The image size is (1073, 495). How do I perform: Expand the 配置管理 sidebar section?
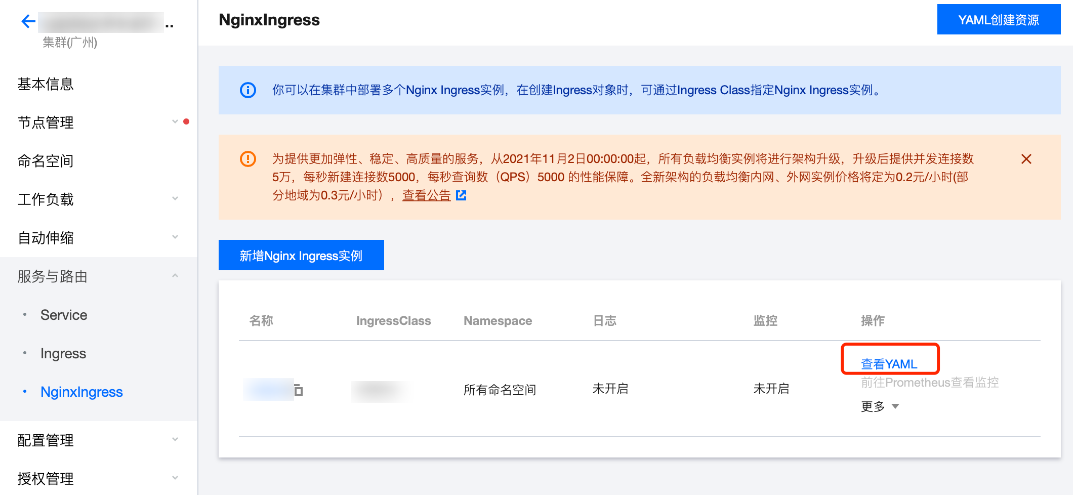pyautogui.click(x=99, y=440)
